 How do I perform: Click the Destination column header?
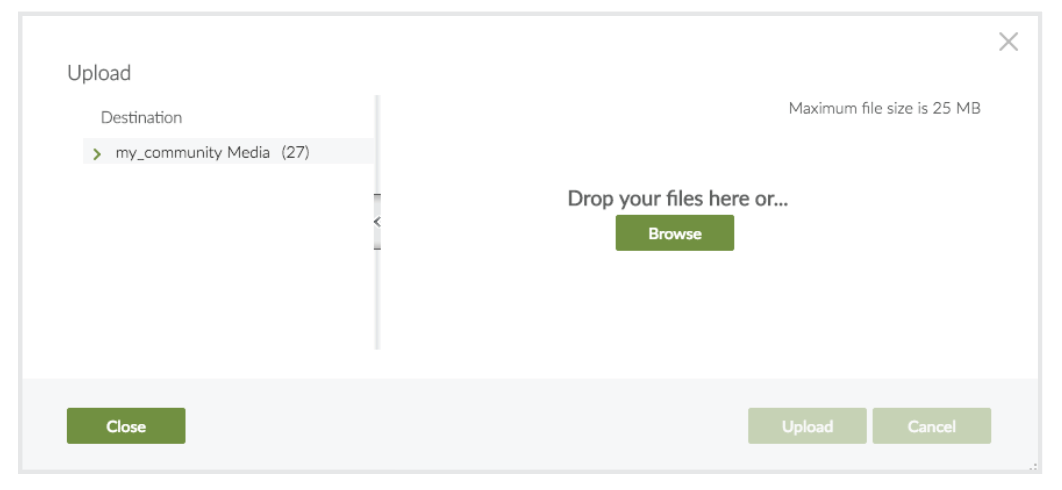point(141,118)
